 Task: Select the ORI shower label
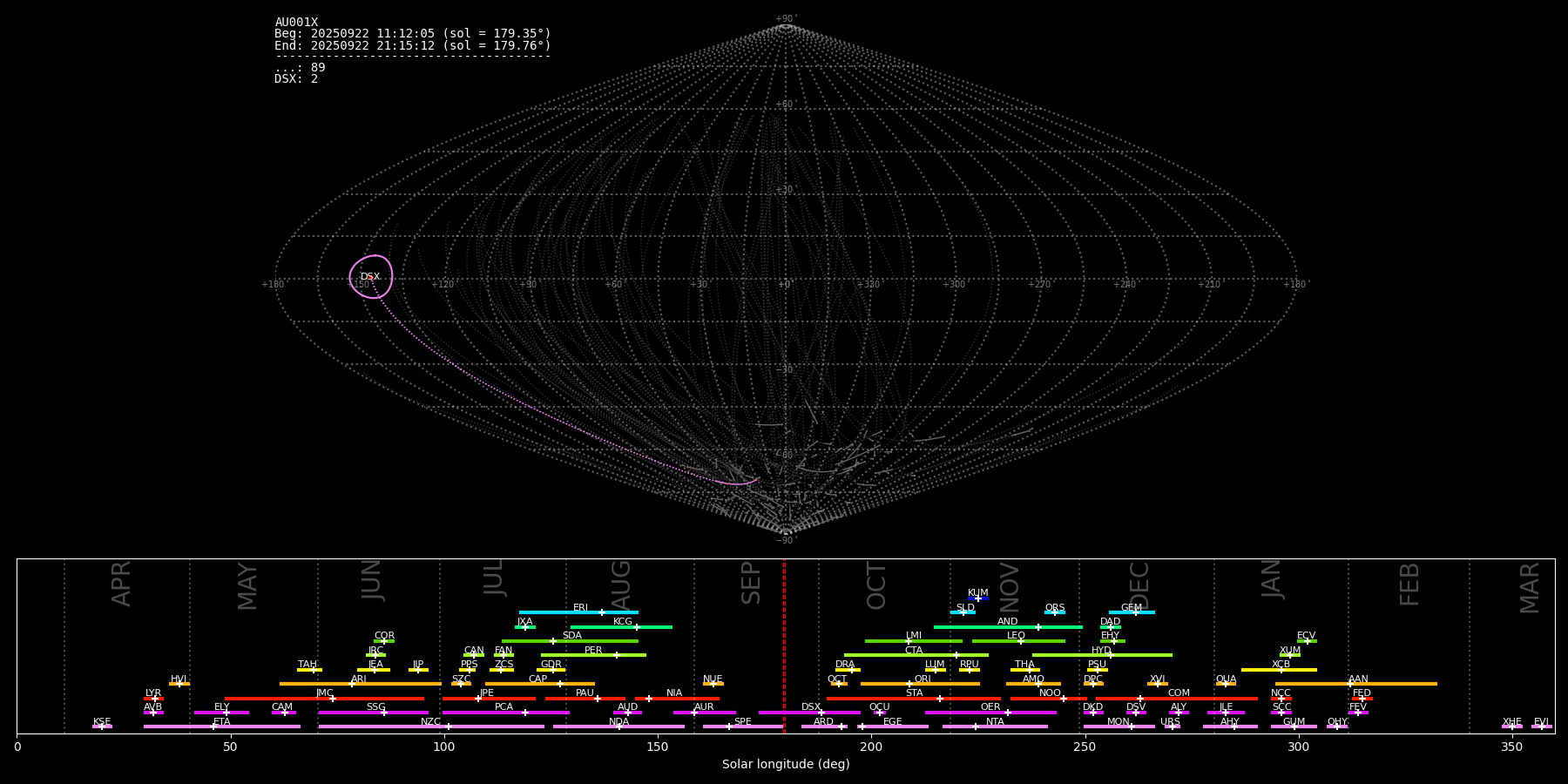click(x=923, y=679)
